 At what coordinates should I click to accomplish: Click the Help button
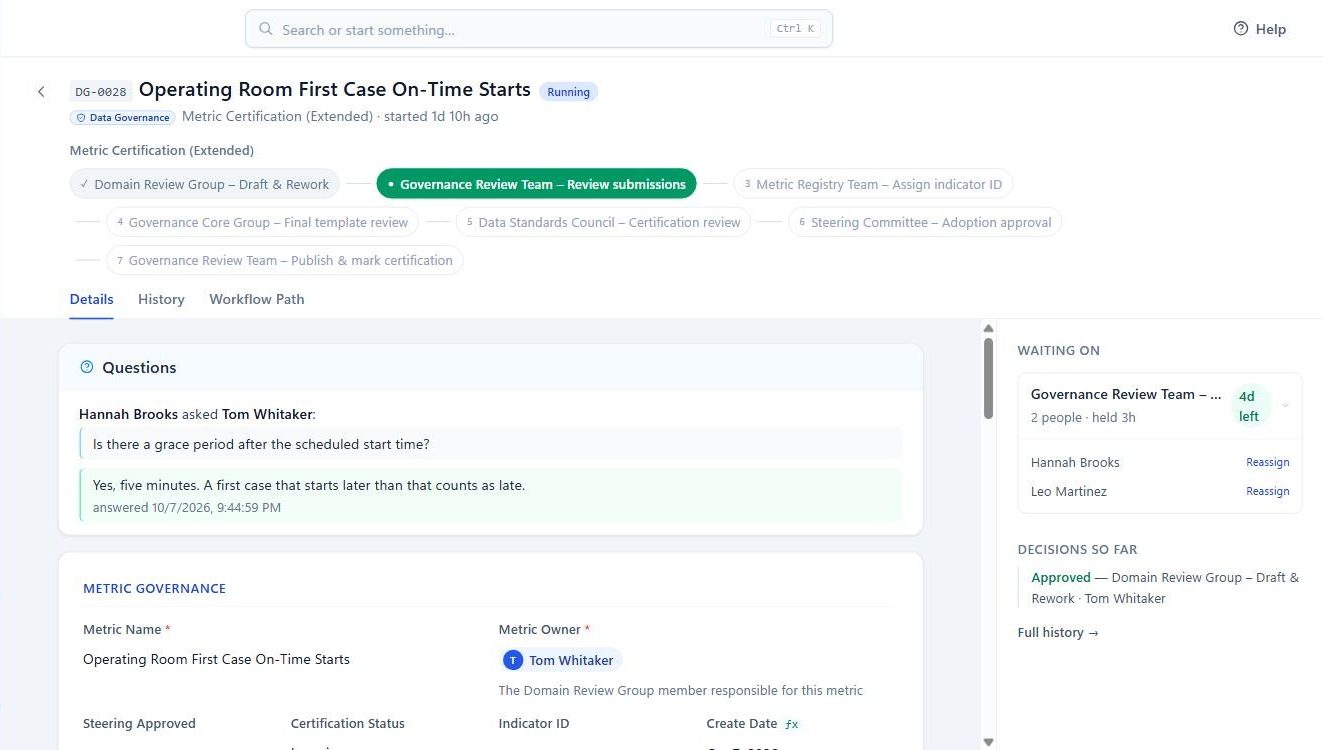click(x=1259, y=29)
